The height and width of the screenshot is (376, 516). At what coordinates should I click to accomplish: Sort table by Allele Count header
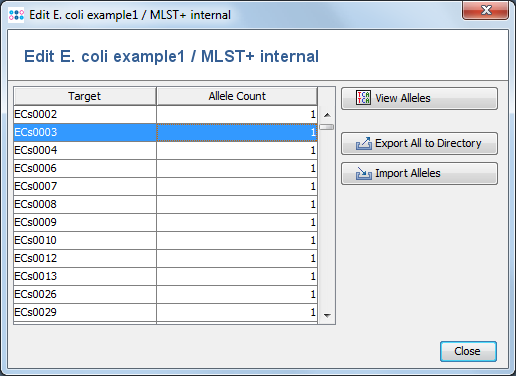tap(237, 96)
